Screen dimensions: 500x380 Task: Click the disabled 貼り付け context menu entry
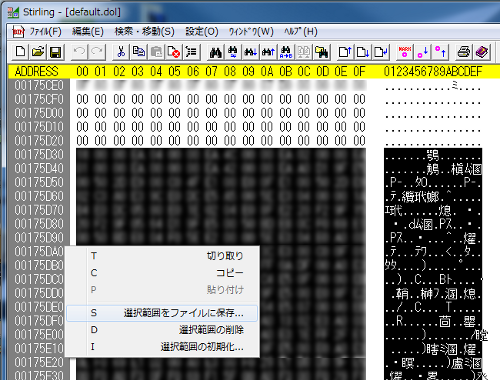point(163,290)
